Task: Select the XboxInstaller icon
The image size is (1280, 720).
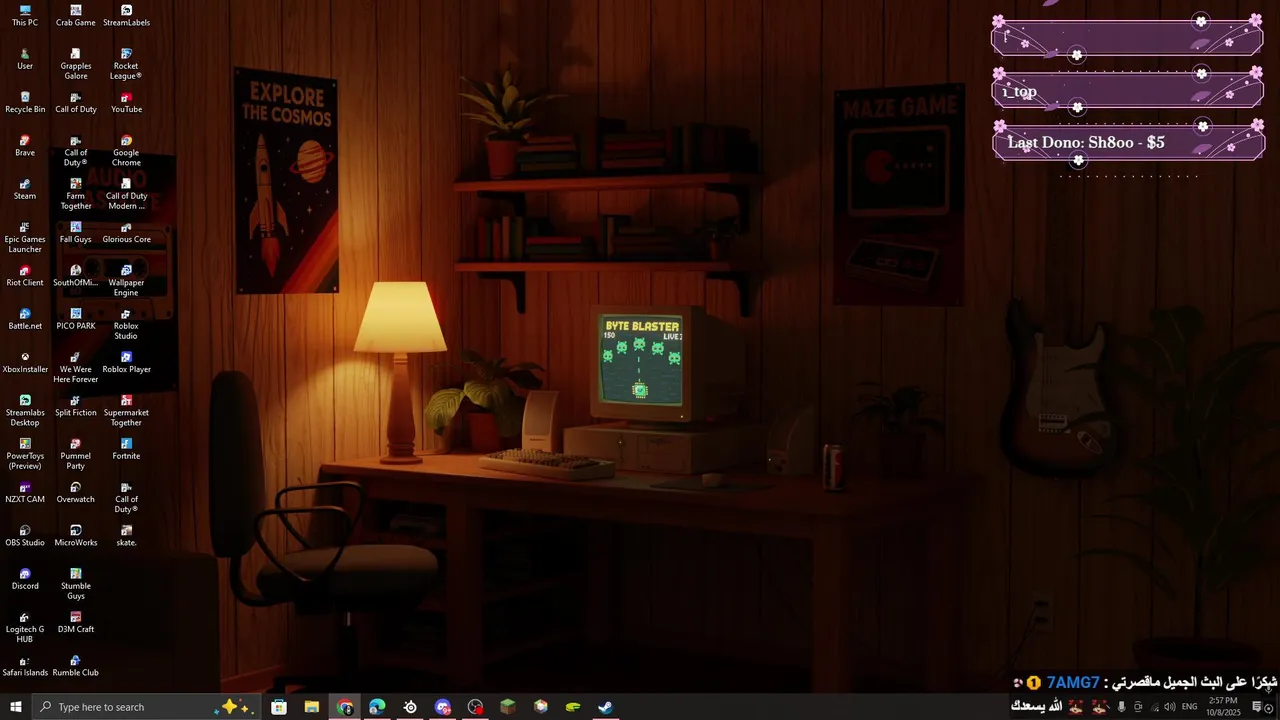Action: 25,362
